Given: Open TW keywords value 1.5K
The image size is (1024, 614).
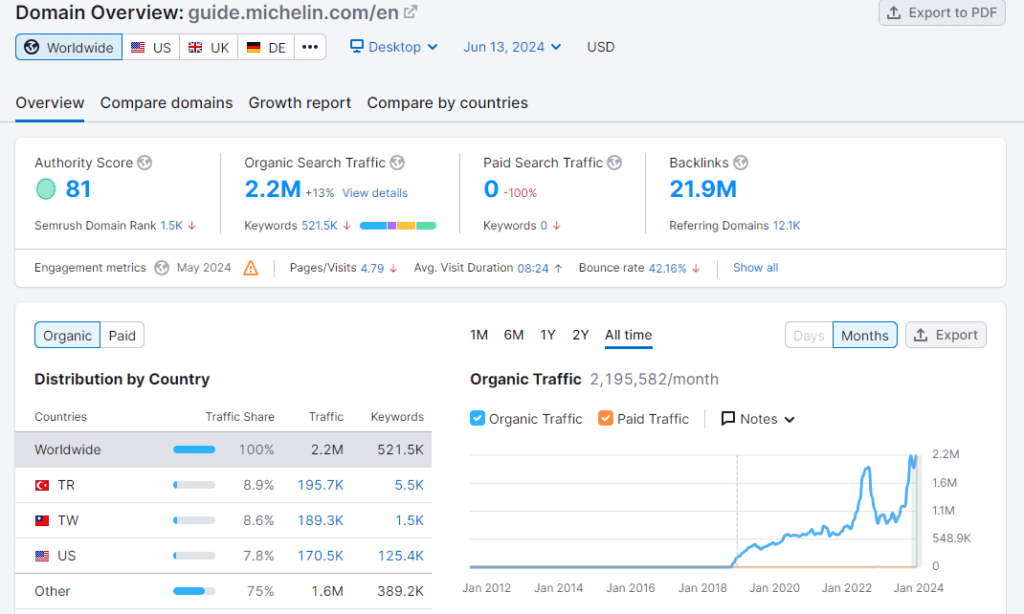Looking at the screenshot, I should point(409,521).
